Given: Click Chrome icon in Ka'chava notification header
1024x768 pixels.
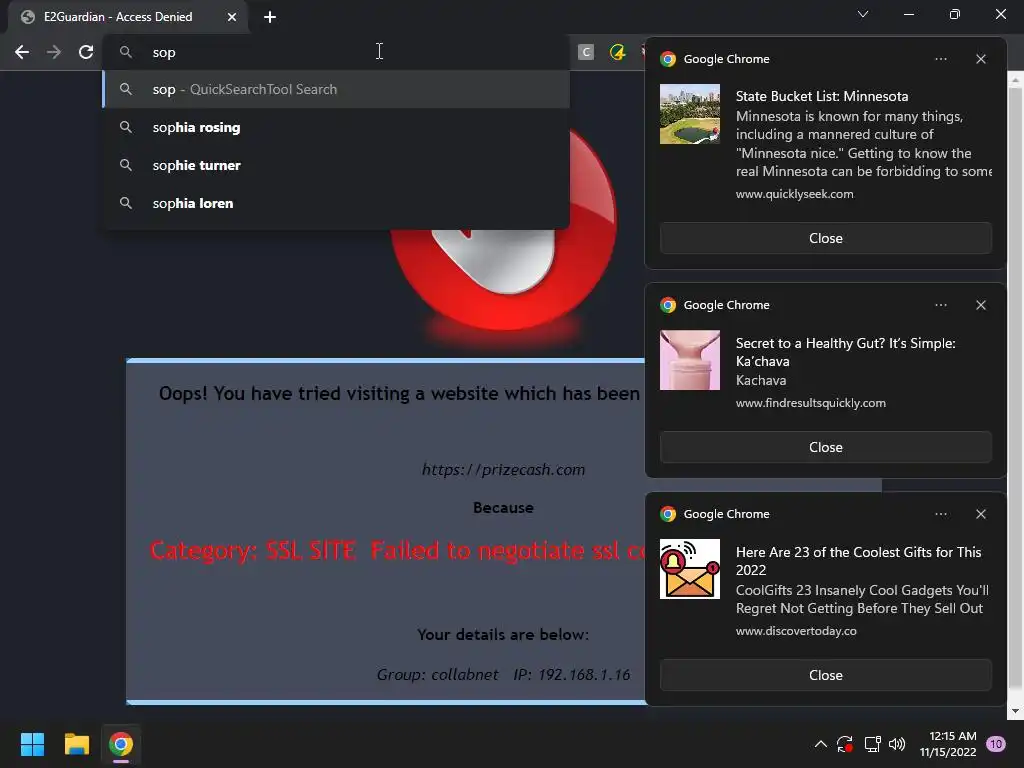Looking at the screenshot, I should (x=667, y=305).
